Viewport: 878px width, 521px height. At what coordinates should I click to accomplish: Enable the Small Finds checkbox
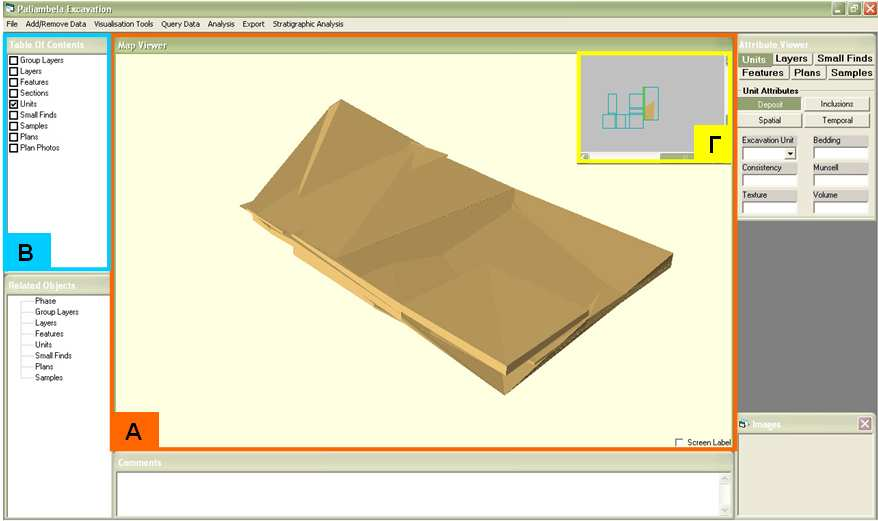coord(13,115)
